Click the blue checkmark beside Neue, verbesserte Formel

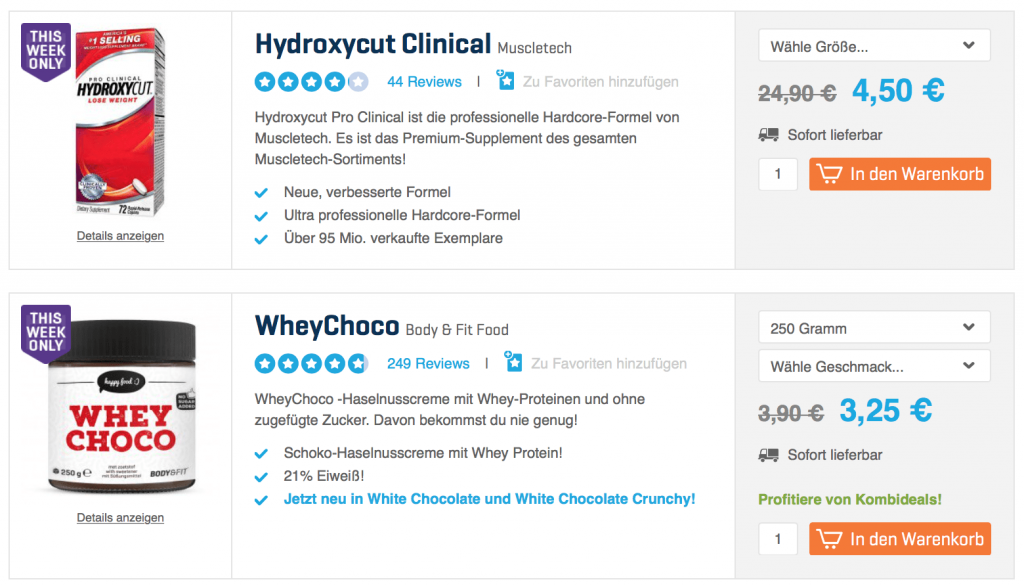pos(261,193)
